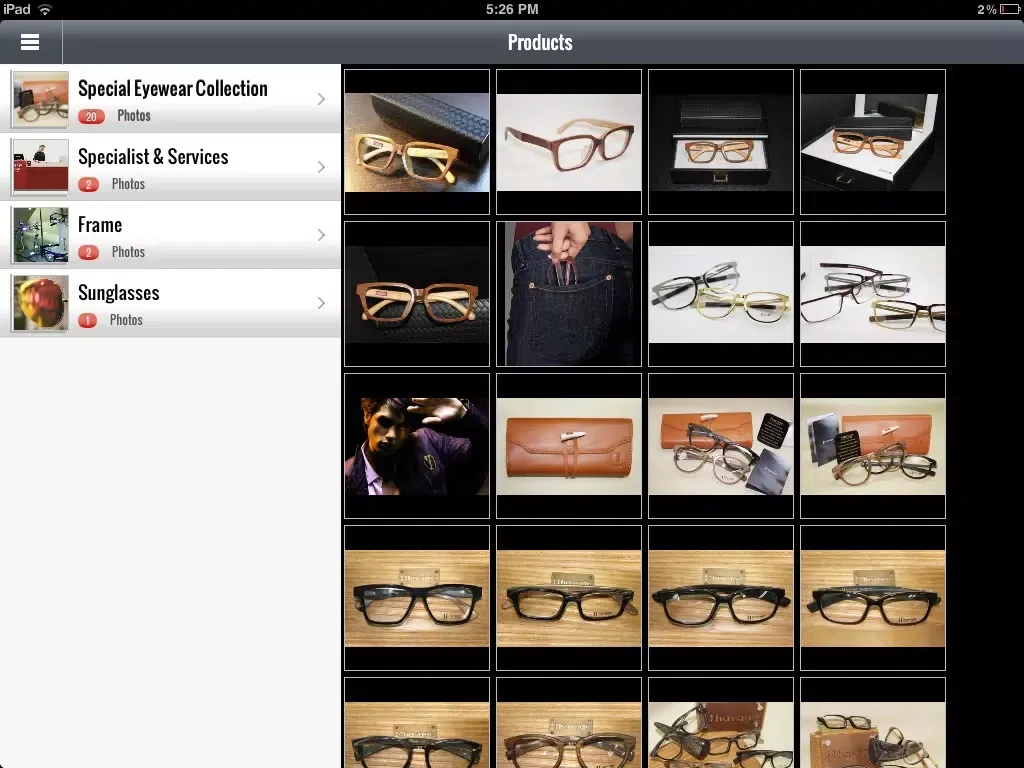Expand Sunglasses row chevron
1024x768 pixels.
pos(321,303)
